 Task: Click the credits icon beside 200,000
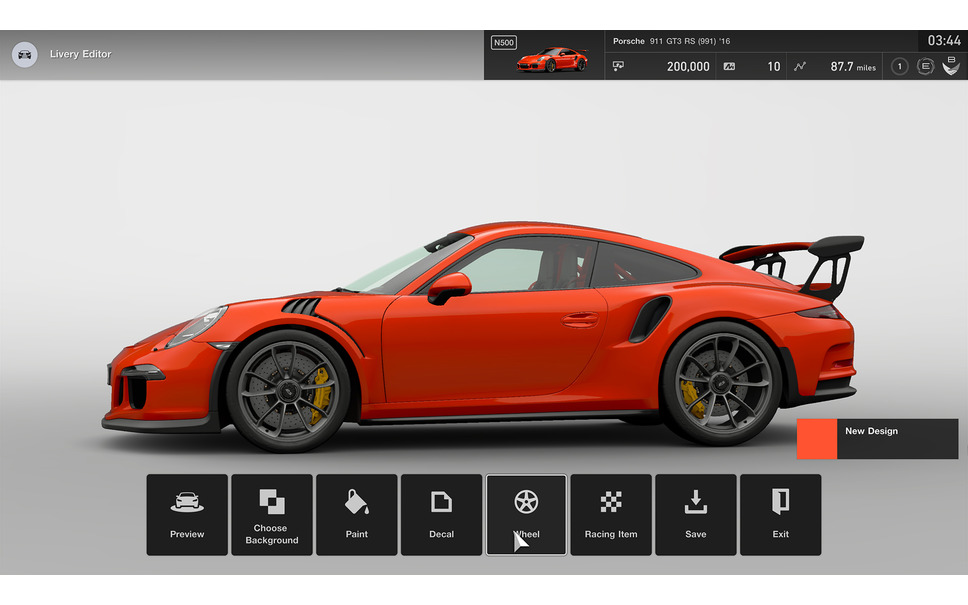click(618, 66)
